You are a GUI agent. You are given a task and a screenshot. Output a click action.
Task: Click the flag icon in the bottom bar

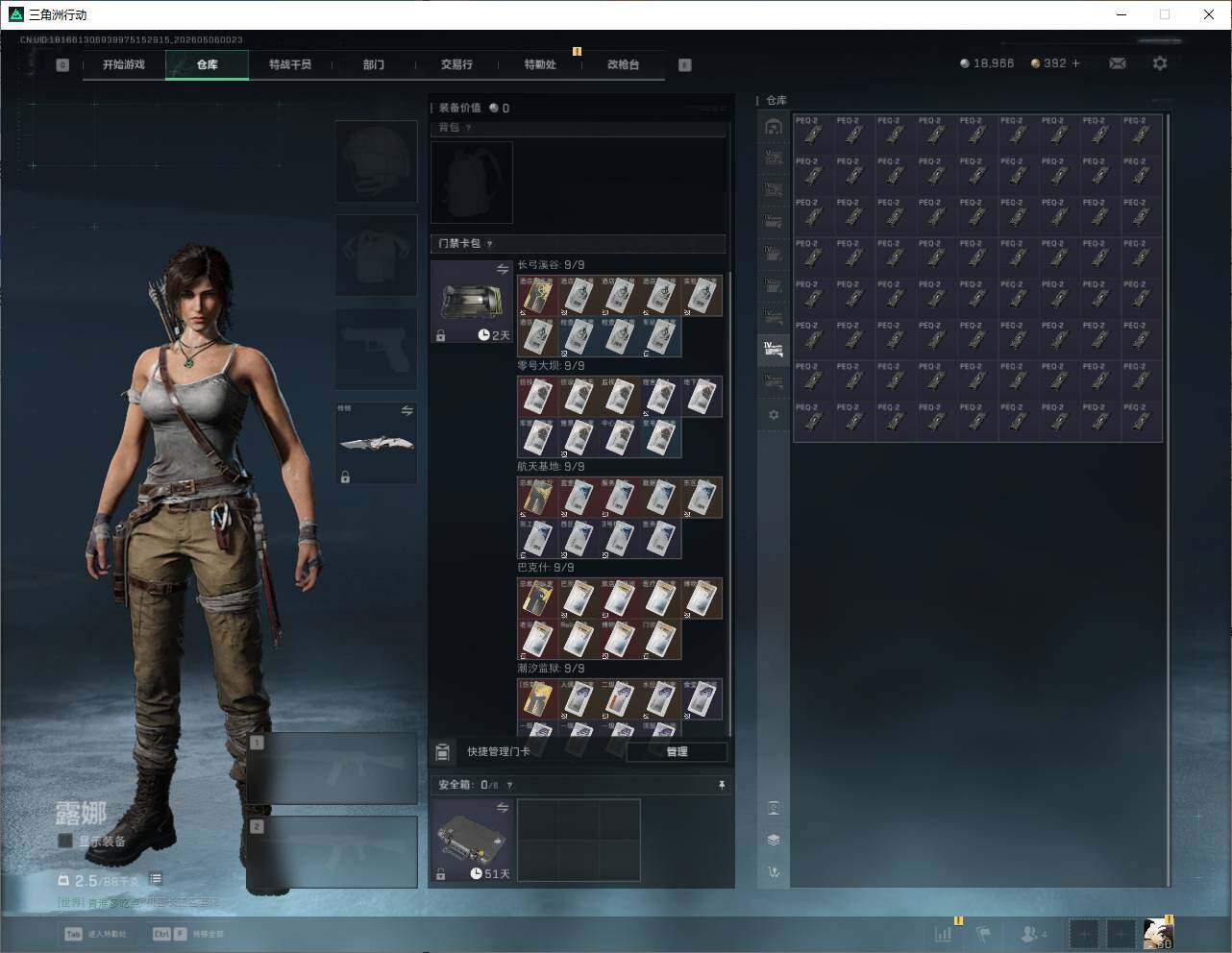click(x=983, y=933)
